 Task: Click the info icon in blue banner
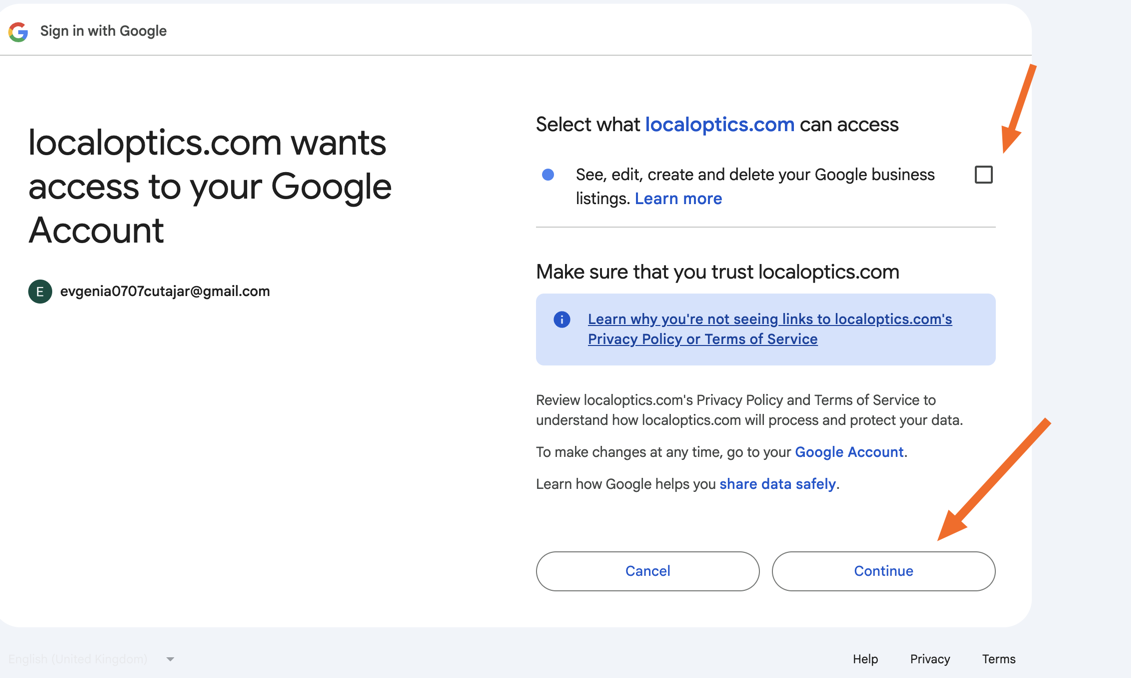pyautogui.click(x=562, y=320)
